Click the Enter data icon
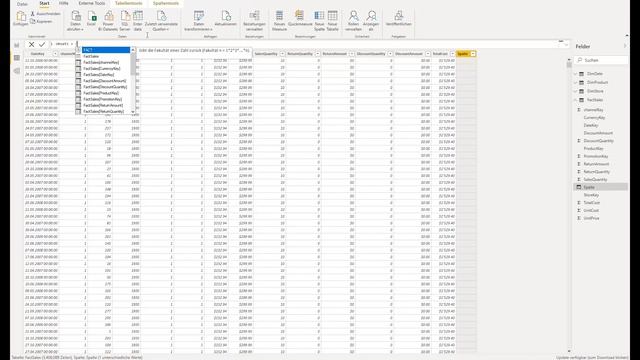 138,16
